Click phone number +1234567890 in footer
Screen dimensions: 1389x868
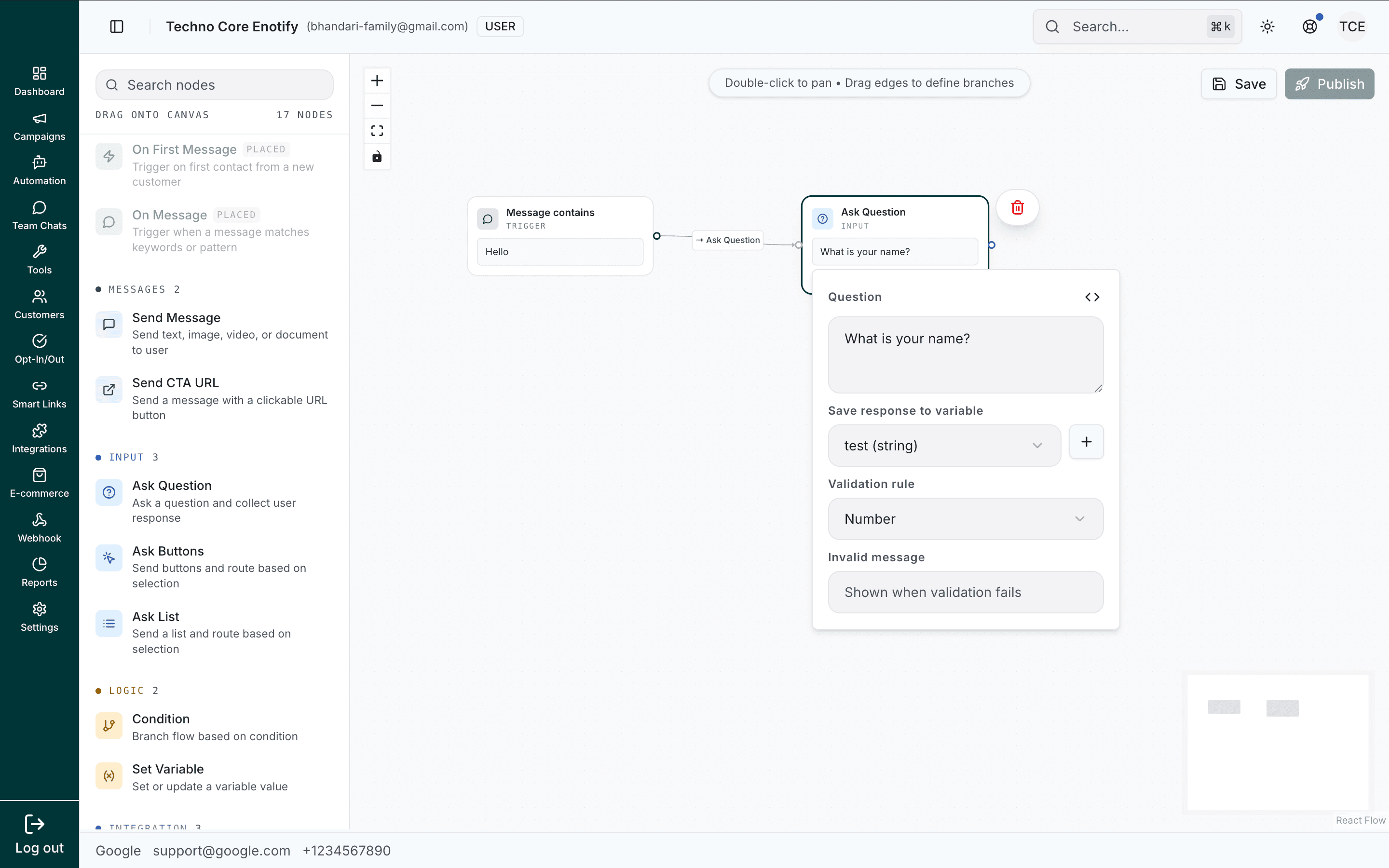tap(347, 850)
